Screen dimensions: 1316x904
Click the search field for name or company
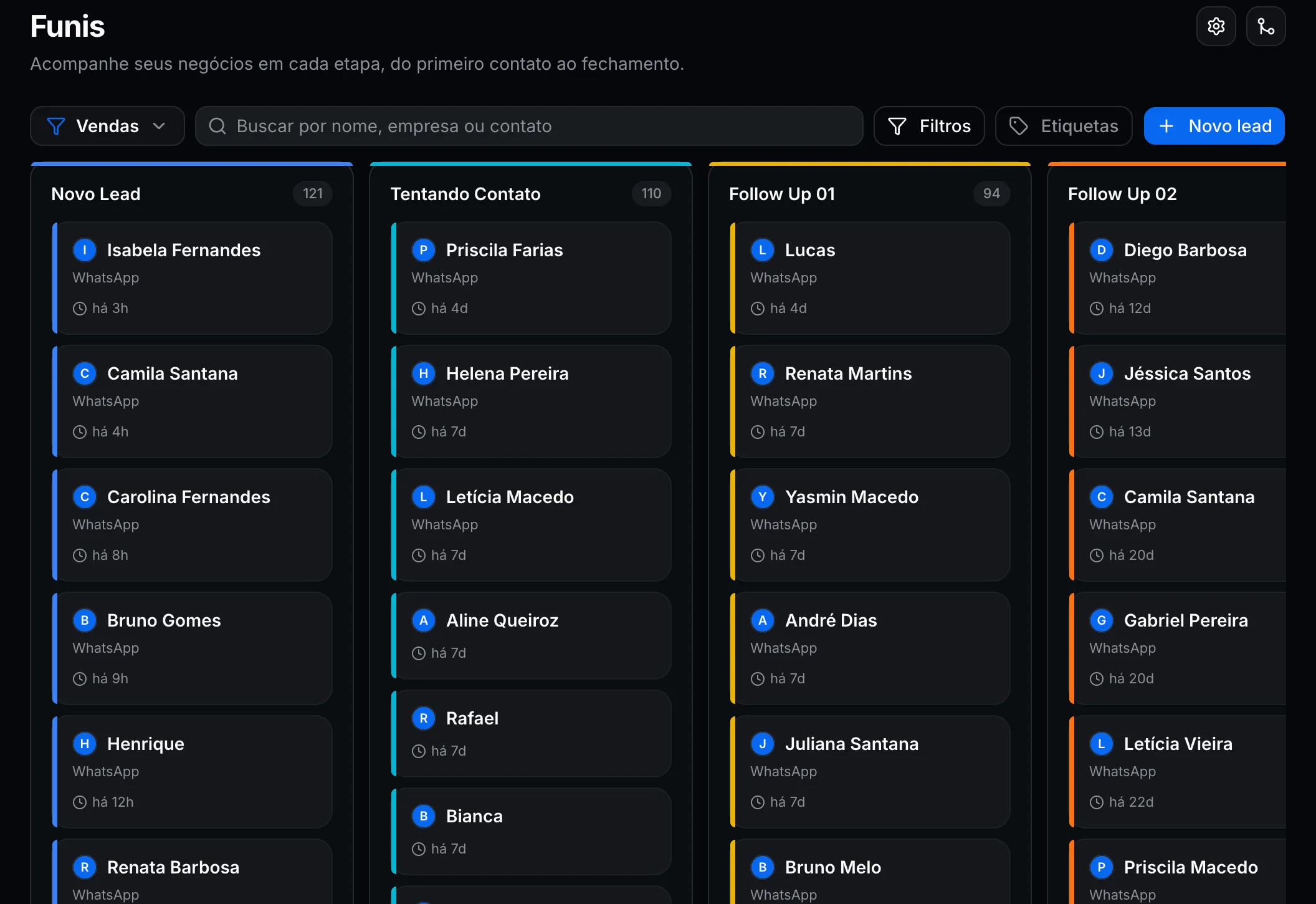(529, 126)
